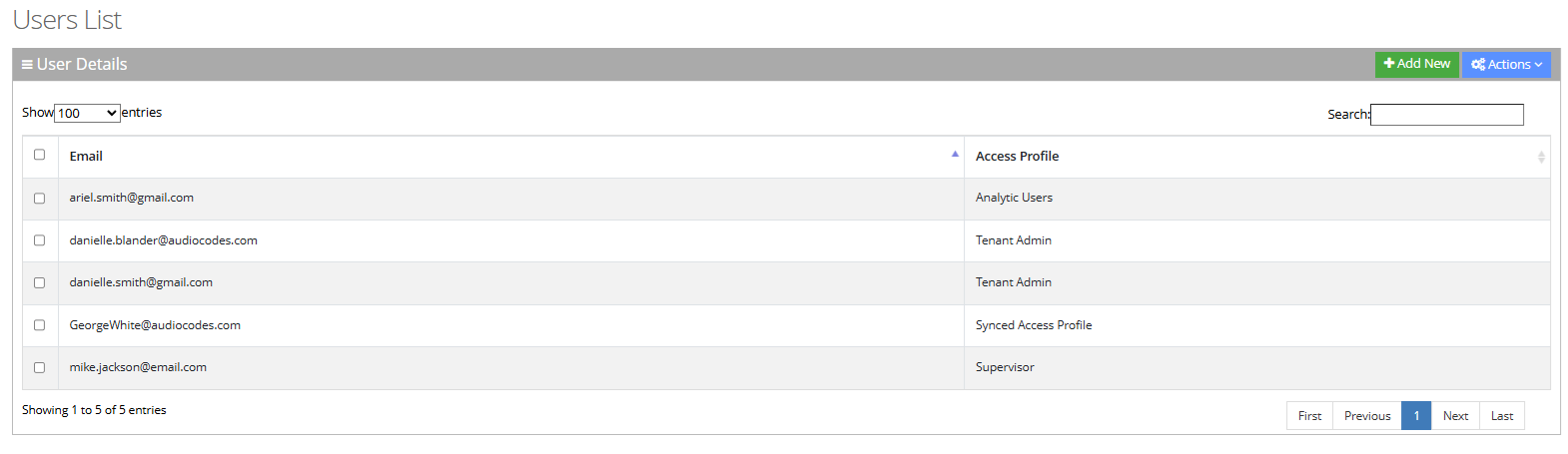Click the Add New user button
The height and width of the screenshot is (454, 1568).
pyautogui.click(x=1416, y=64)
